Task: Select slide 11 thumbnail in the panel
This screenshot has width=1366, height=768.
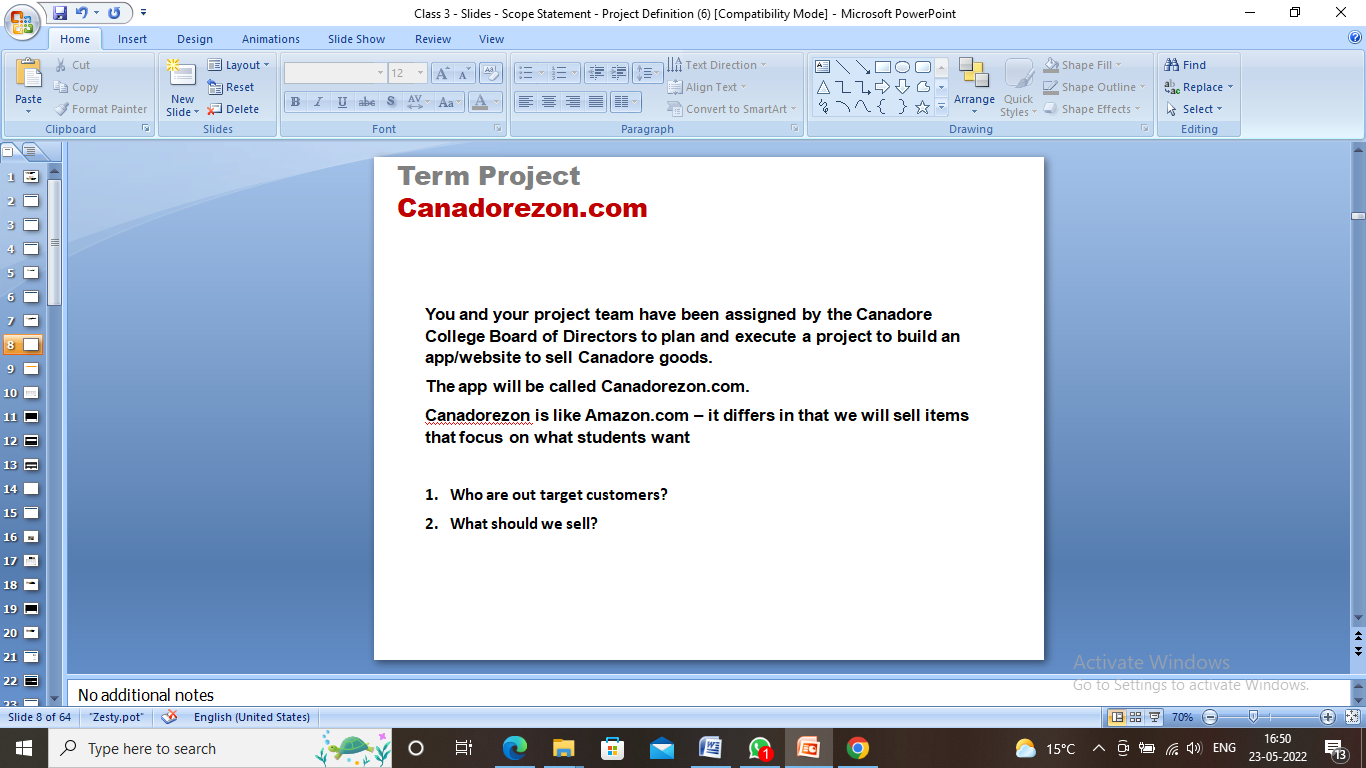Action: click(x=29, y=416)
